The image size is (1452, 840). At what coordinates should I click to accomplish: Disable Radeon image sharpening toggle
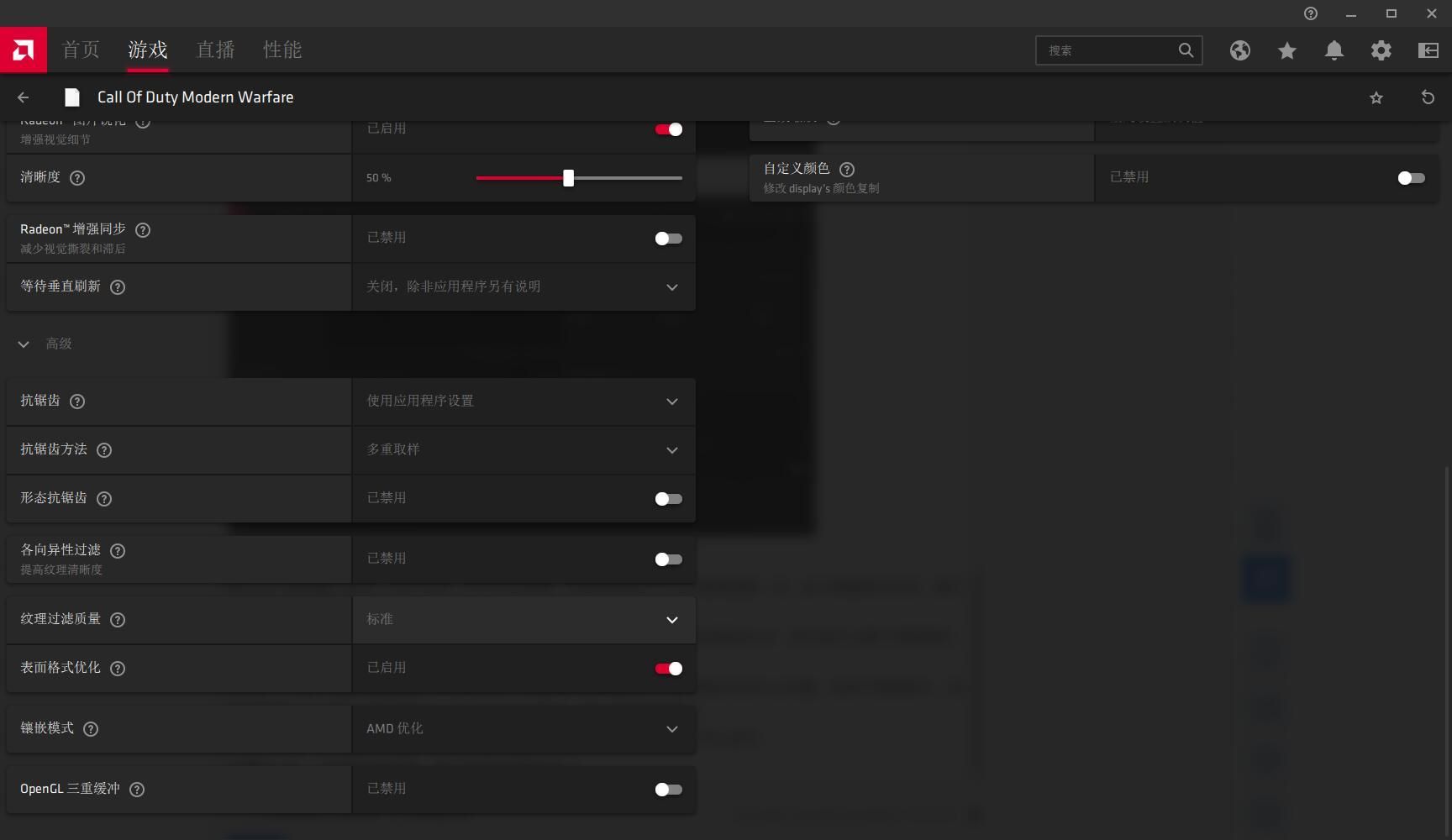(x=669, y=129)
